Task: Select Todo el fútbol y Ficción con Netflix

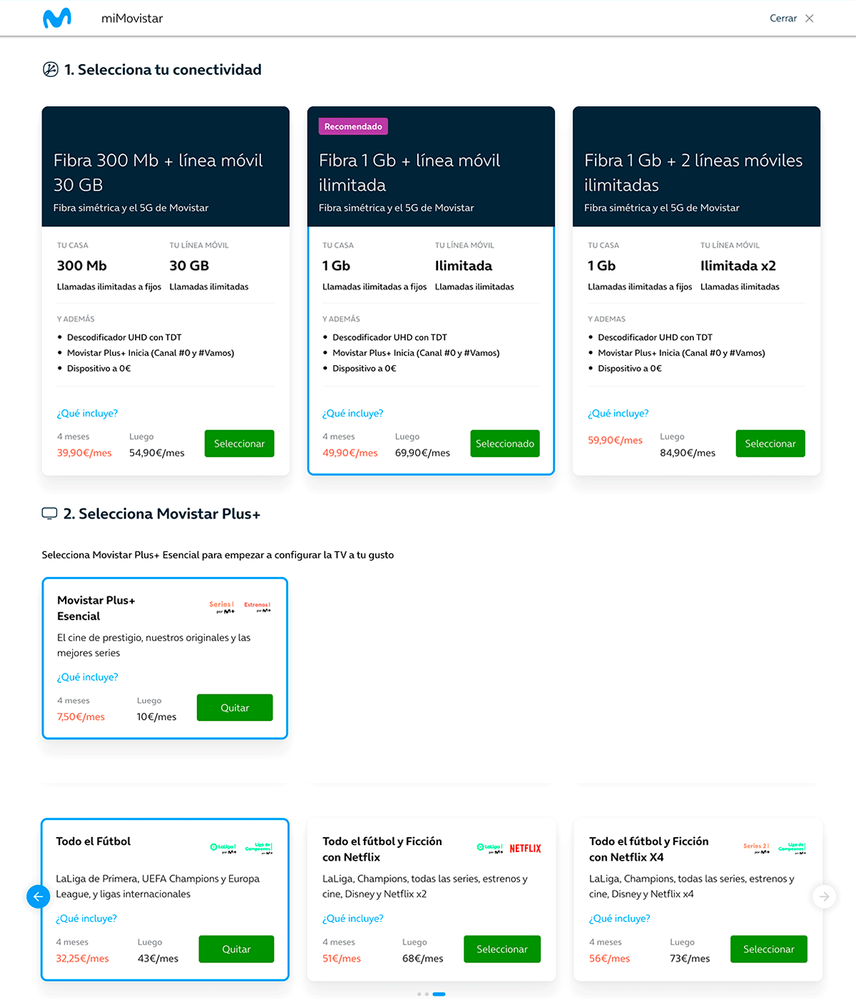Action: coord(502,949)
